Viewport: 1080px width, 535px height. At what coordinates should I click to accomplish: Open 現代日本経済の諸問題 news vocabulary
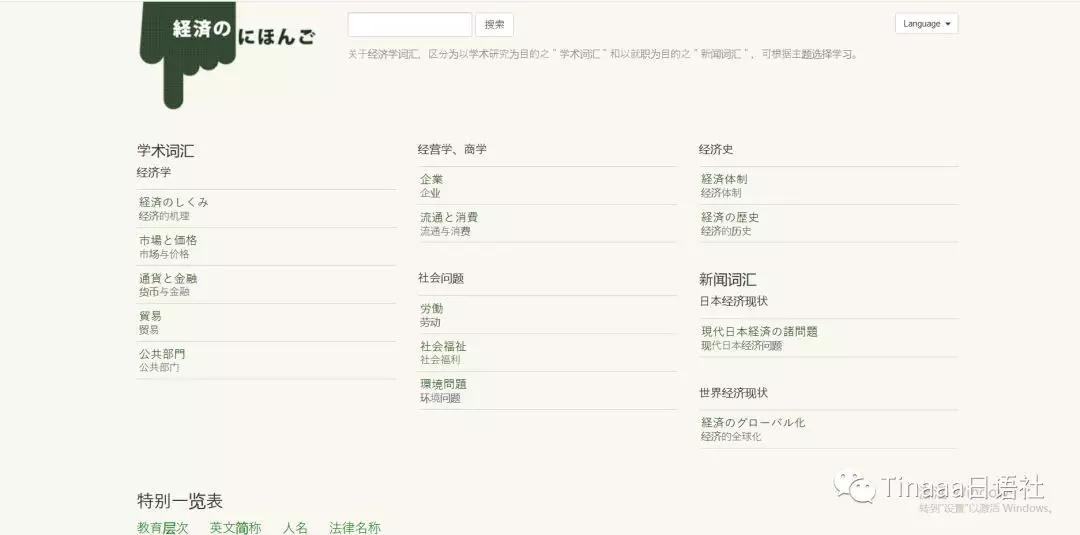(759, 331)
